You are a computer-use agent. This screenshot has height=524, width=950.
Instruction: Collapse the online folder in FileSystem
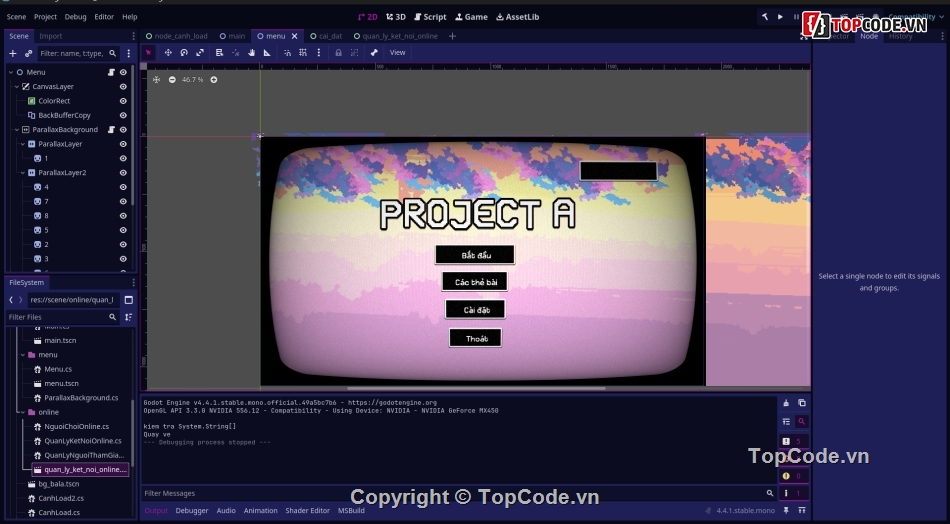point(23,412)
